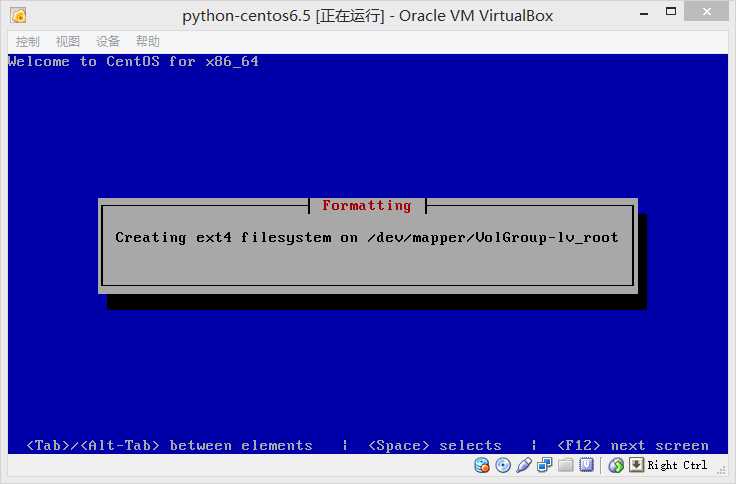Maximize the VirtualBox window
The image size is (736, 484).
pos(671,11)
